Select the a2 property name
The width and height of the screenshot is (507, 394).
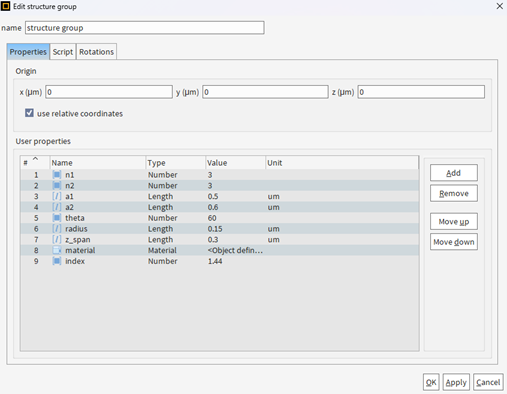69,207
